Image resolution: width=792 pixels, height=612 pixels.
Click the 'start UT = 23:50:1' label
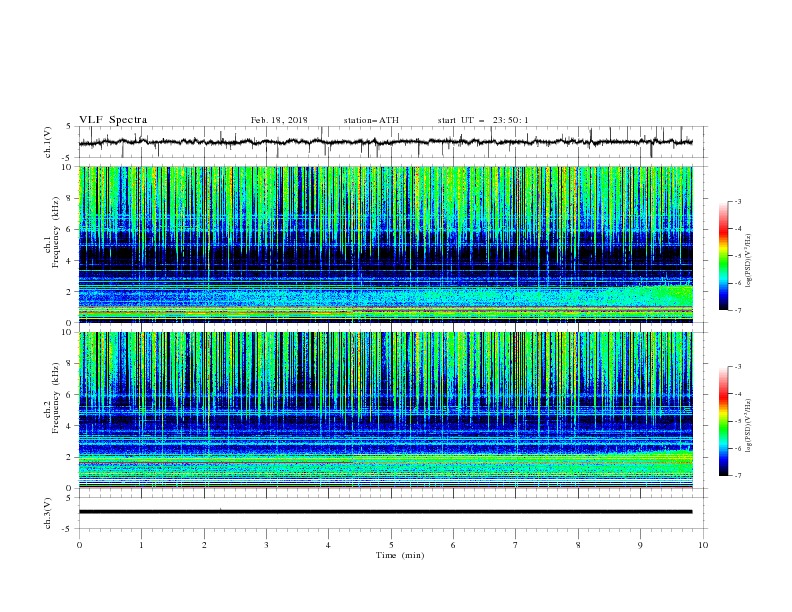point(483,120)
